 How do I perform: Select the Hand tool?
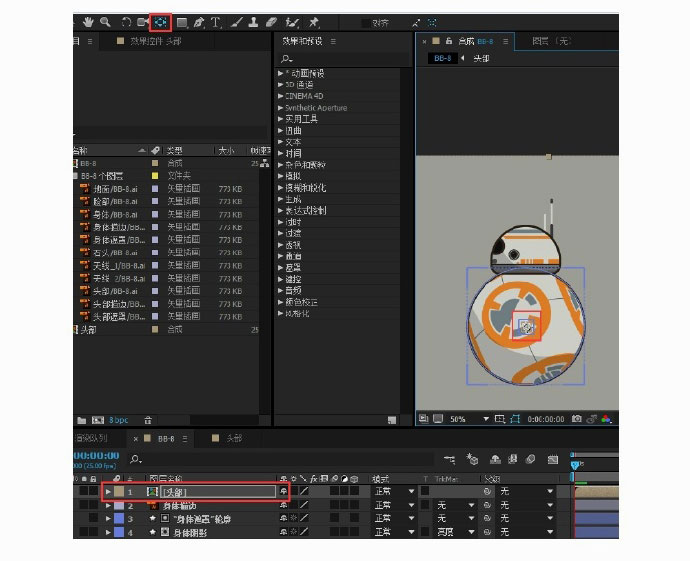88,22
